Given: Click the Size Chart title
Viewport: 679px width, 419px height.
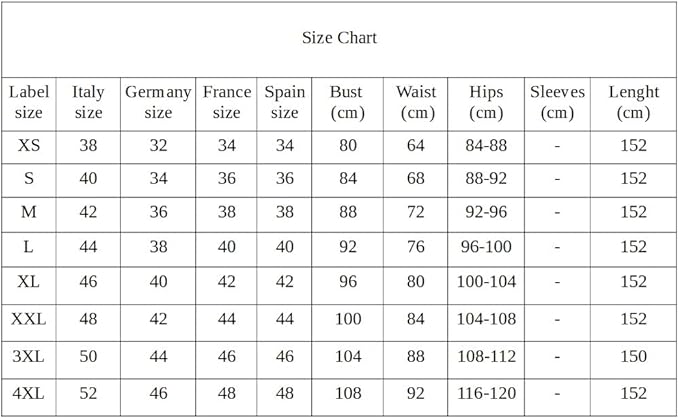Looking at the screenshot, I should click(339, 38).
